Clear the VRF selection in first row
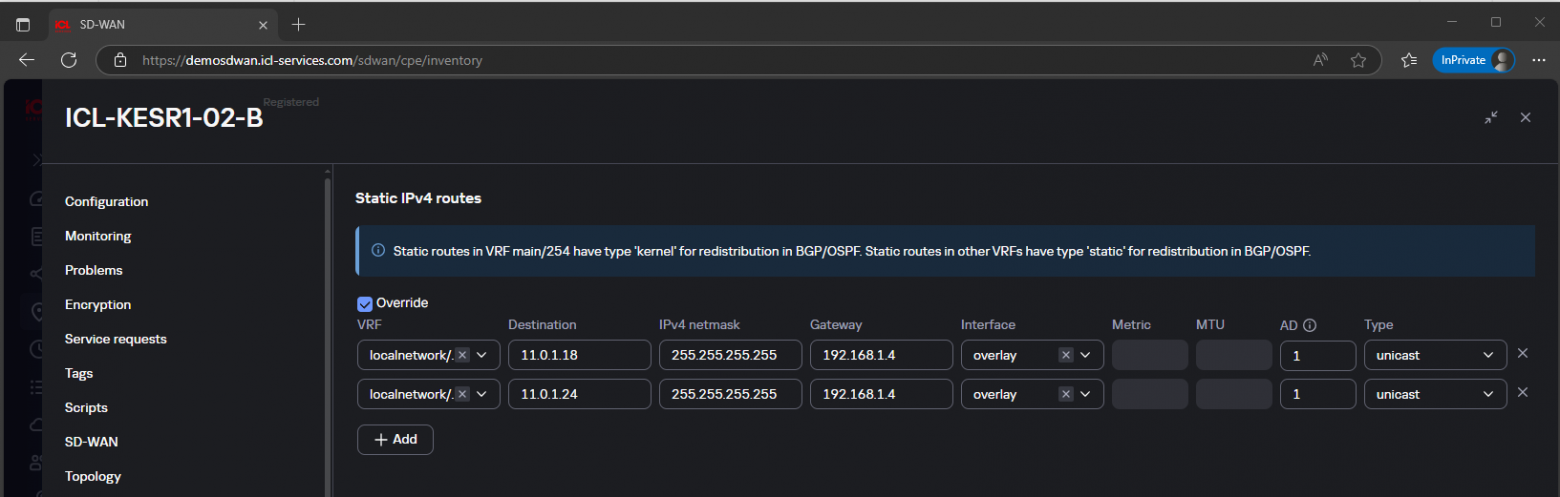Image resolution: width=1560 pixels, height=497 pixels. click(462, 355)
